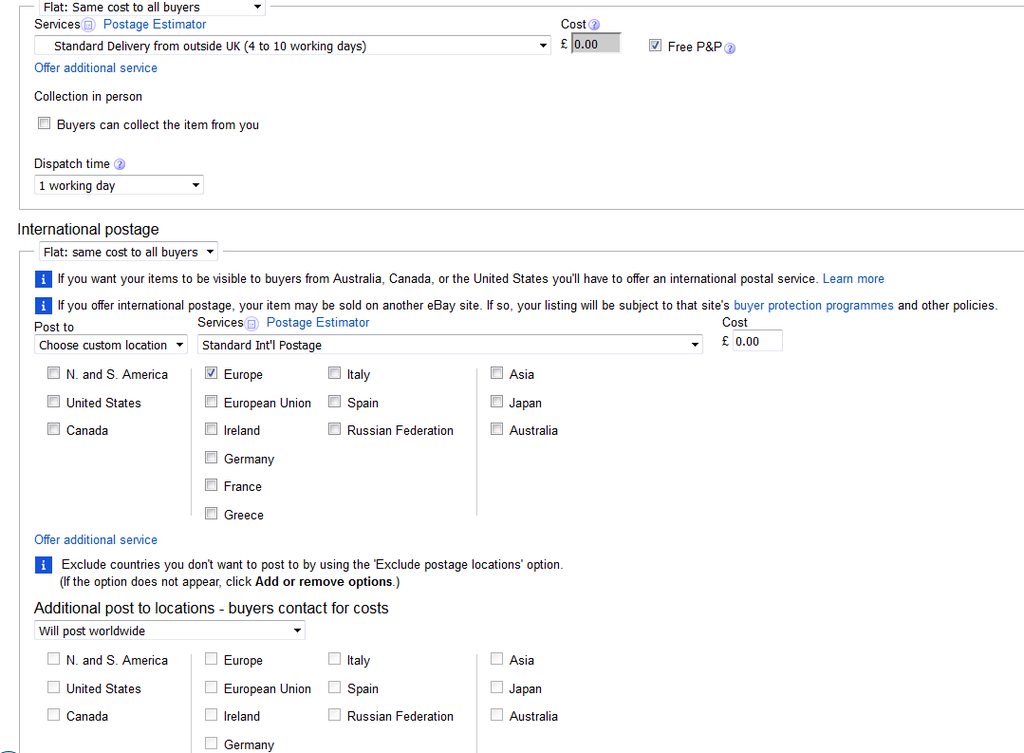Open domestic Postage Estimator link
Viewport: 1024px width, 753px height.
point(155,25)
